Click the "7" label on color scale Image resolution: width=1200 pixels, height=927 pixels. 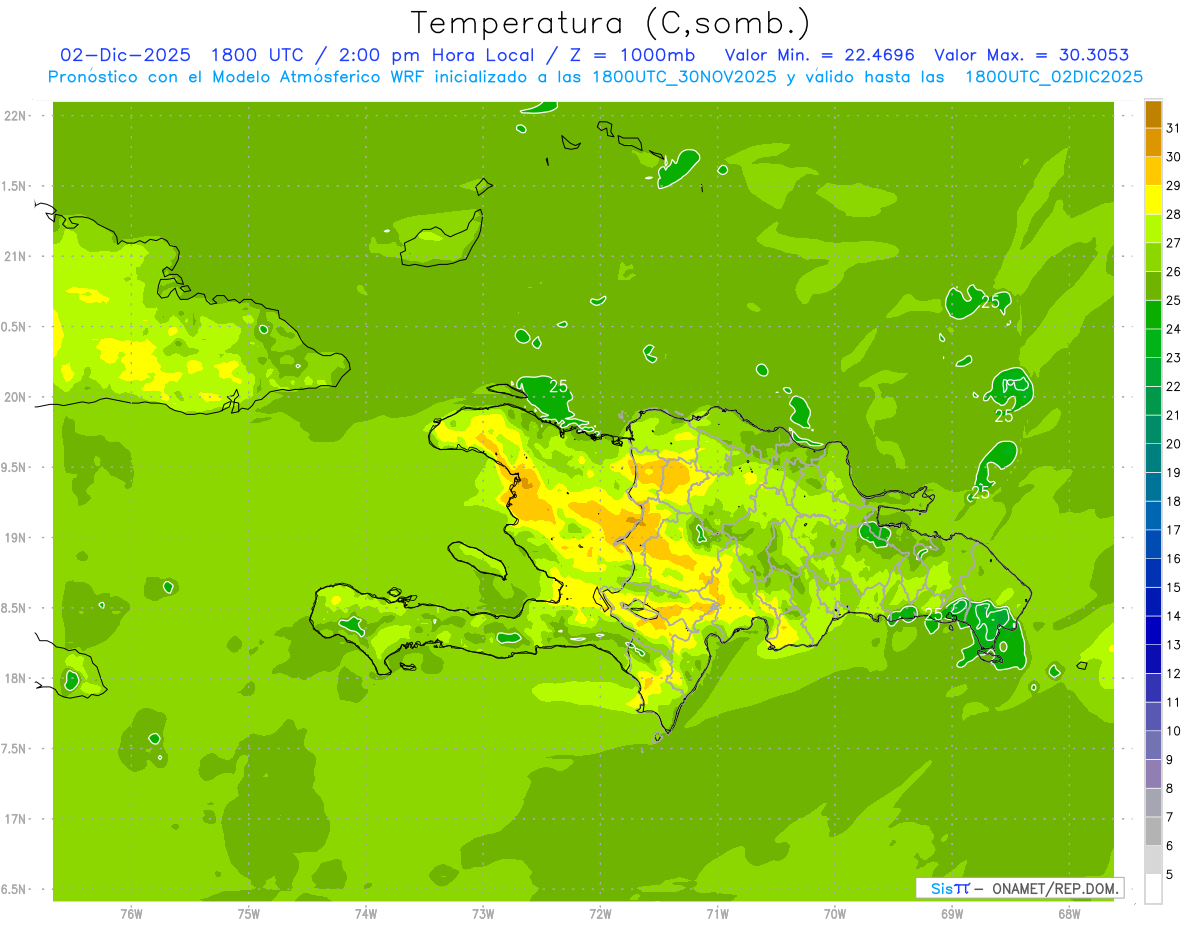tap(1169, 816)
